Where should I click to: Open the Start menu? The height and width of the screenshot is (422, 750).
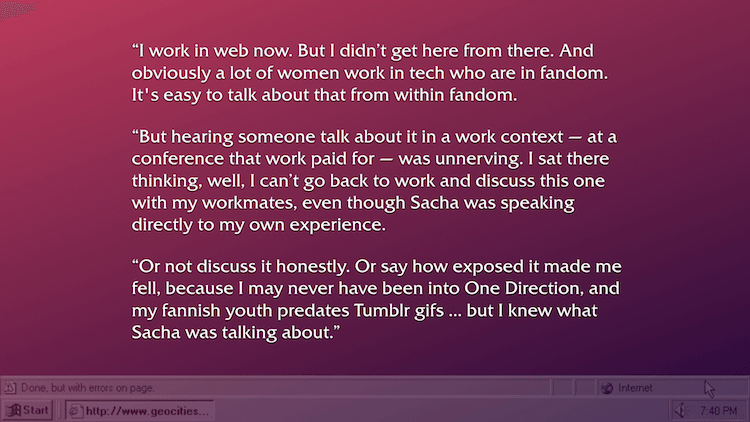tap(28, 410)
